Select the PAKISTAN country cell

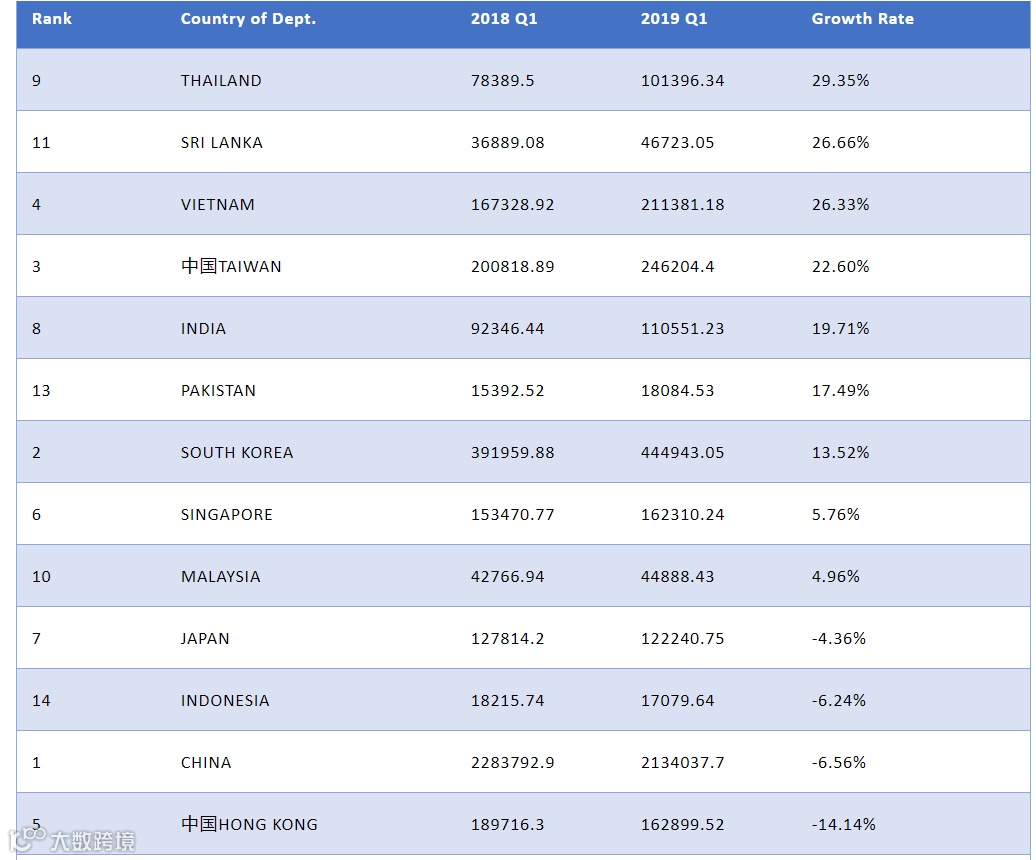point(218,390)
